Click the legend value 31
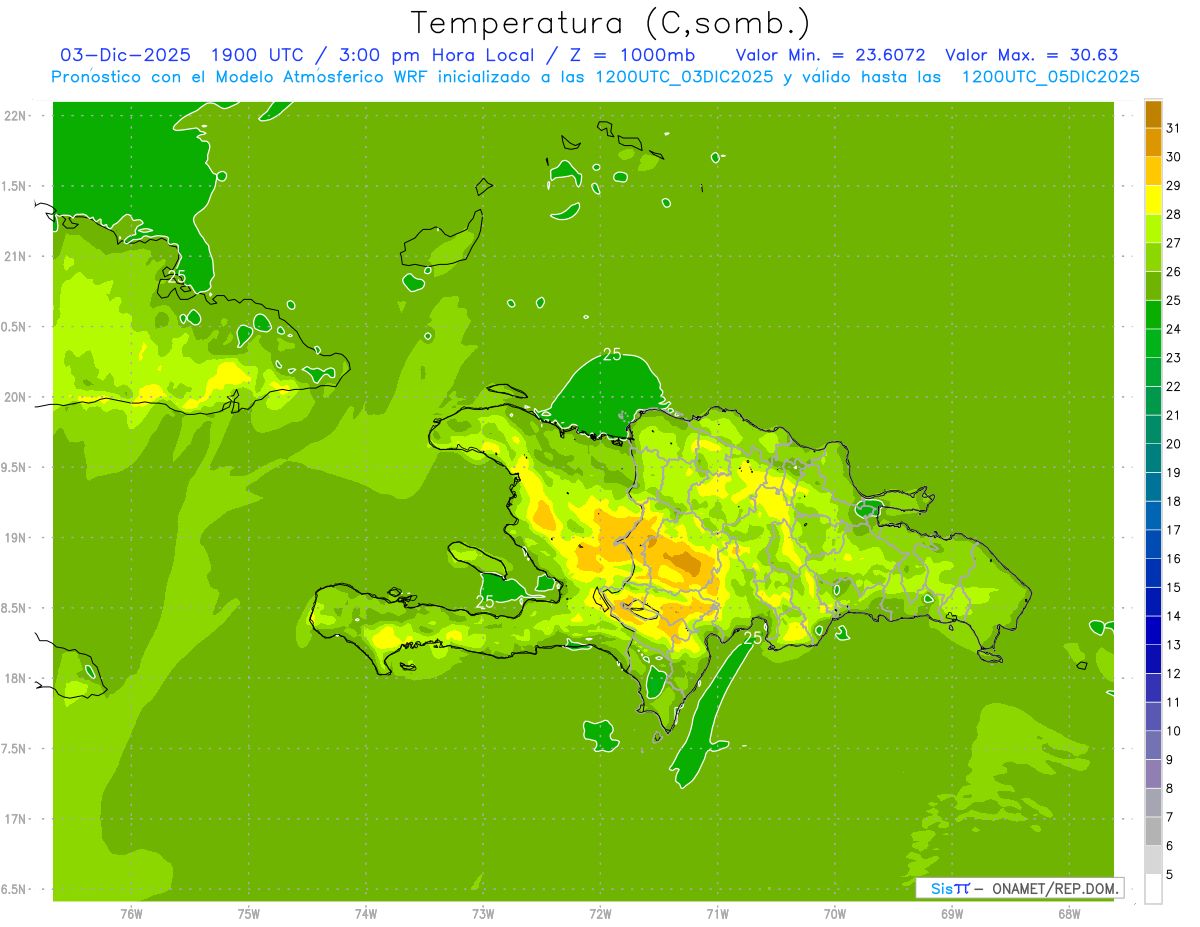This screenshot has height=927, width=1200. click(x=1174, y=128)
